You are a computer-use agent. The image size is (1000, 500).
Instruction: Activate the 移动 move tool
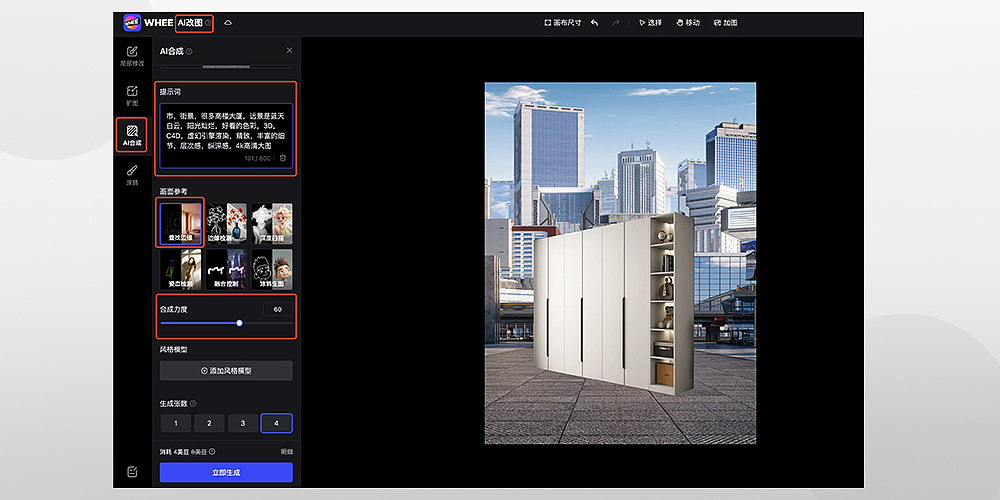[688, 23]
